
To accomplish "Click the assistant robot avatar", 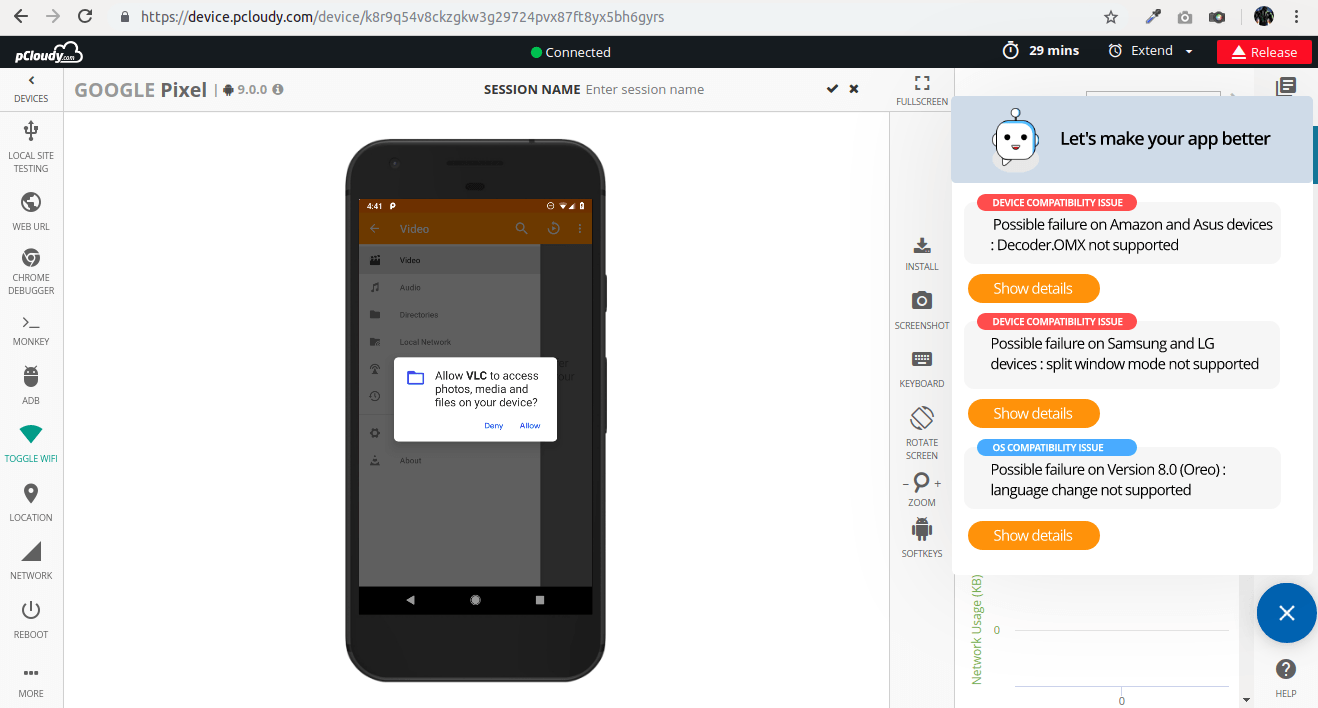I will tap(1014, 139).
